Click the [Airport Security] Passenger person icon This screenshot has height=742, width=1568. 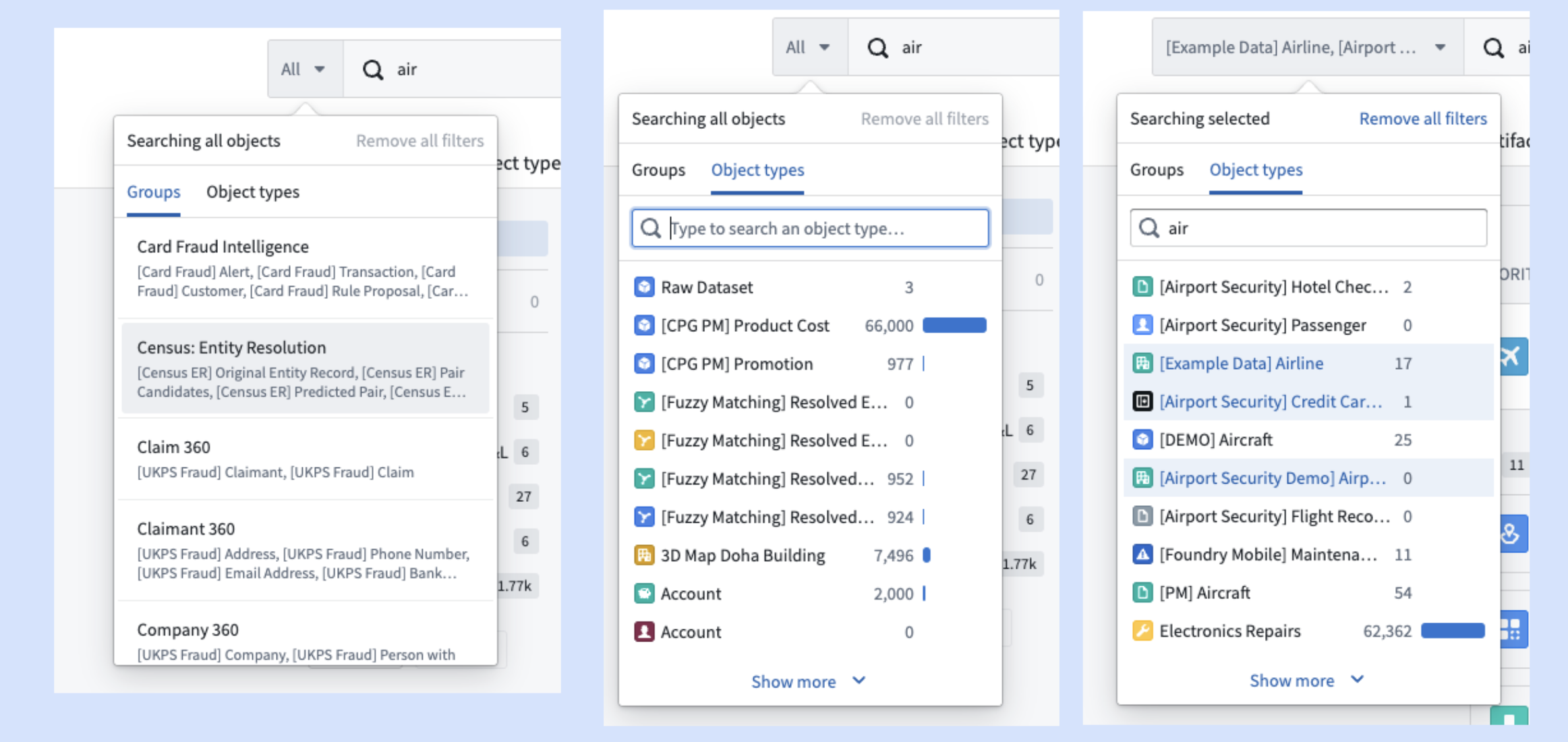click(x=1142, y=325)
